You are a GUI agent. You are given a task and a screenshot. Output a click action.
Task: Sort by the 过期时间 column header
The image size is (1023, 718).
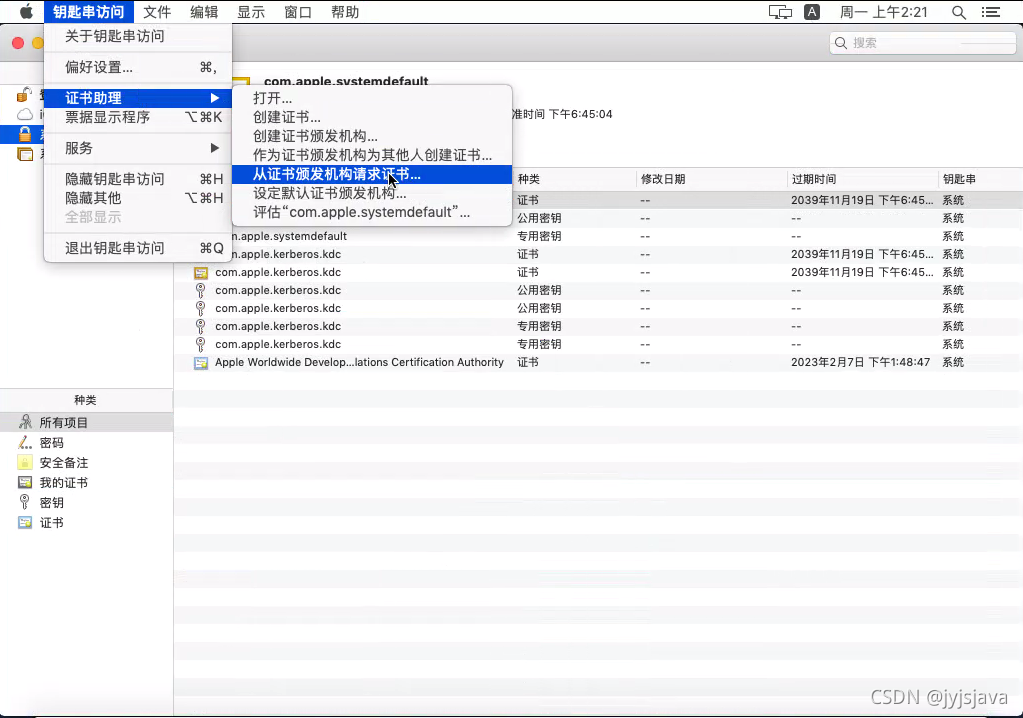(862, 179)
